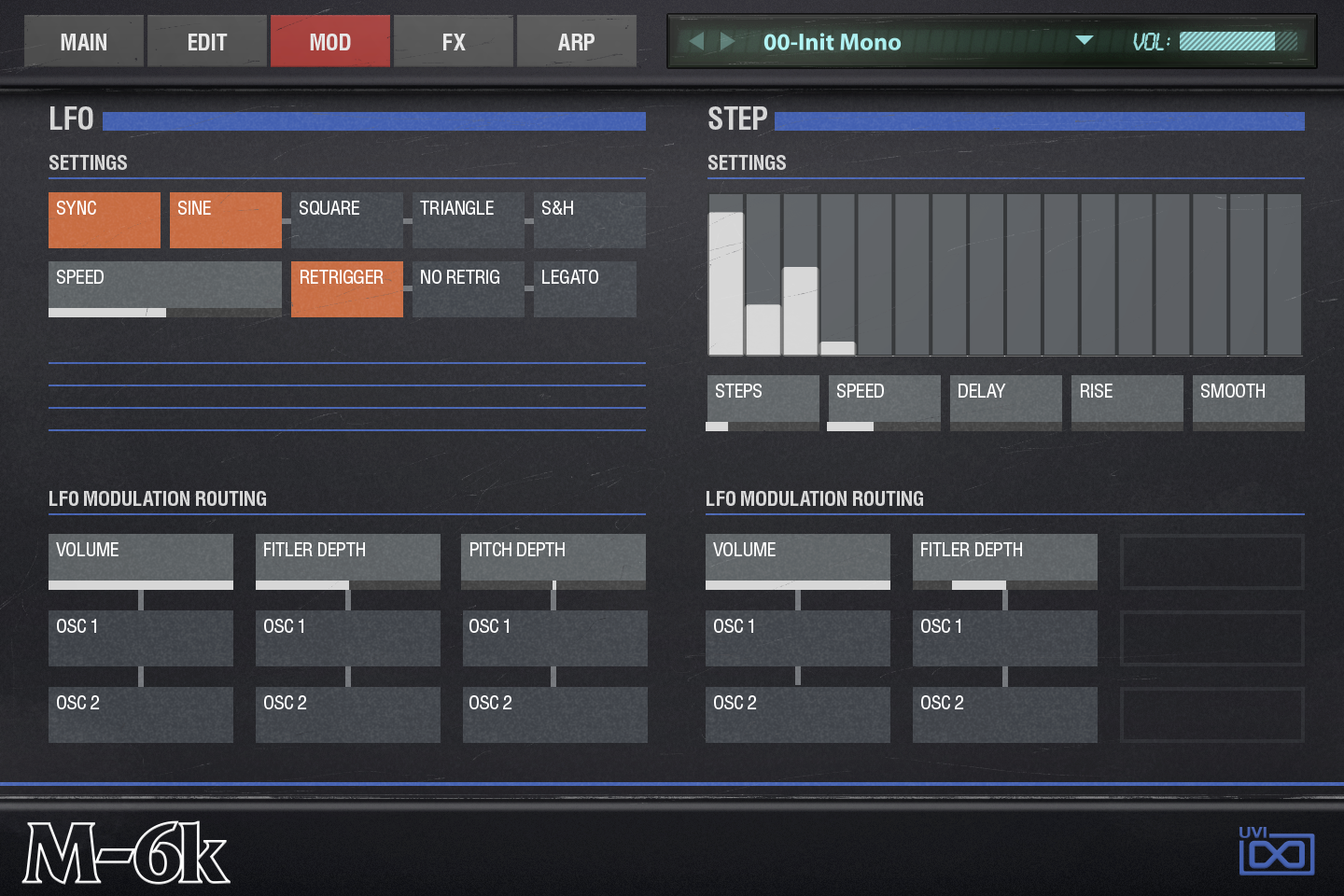Screen dimensions: 1344x896
Task: Adjust fourth step bar in sequencer
Action: [x=838, y=275]
